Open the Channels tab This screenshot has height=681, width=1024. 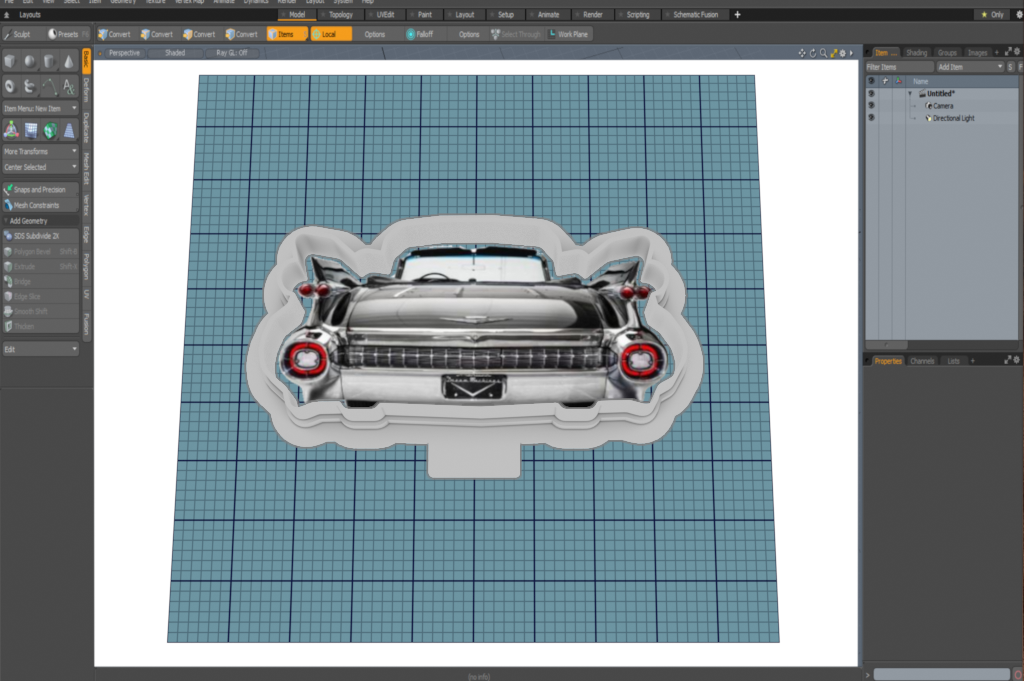point(922,360)
